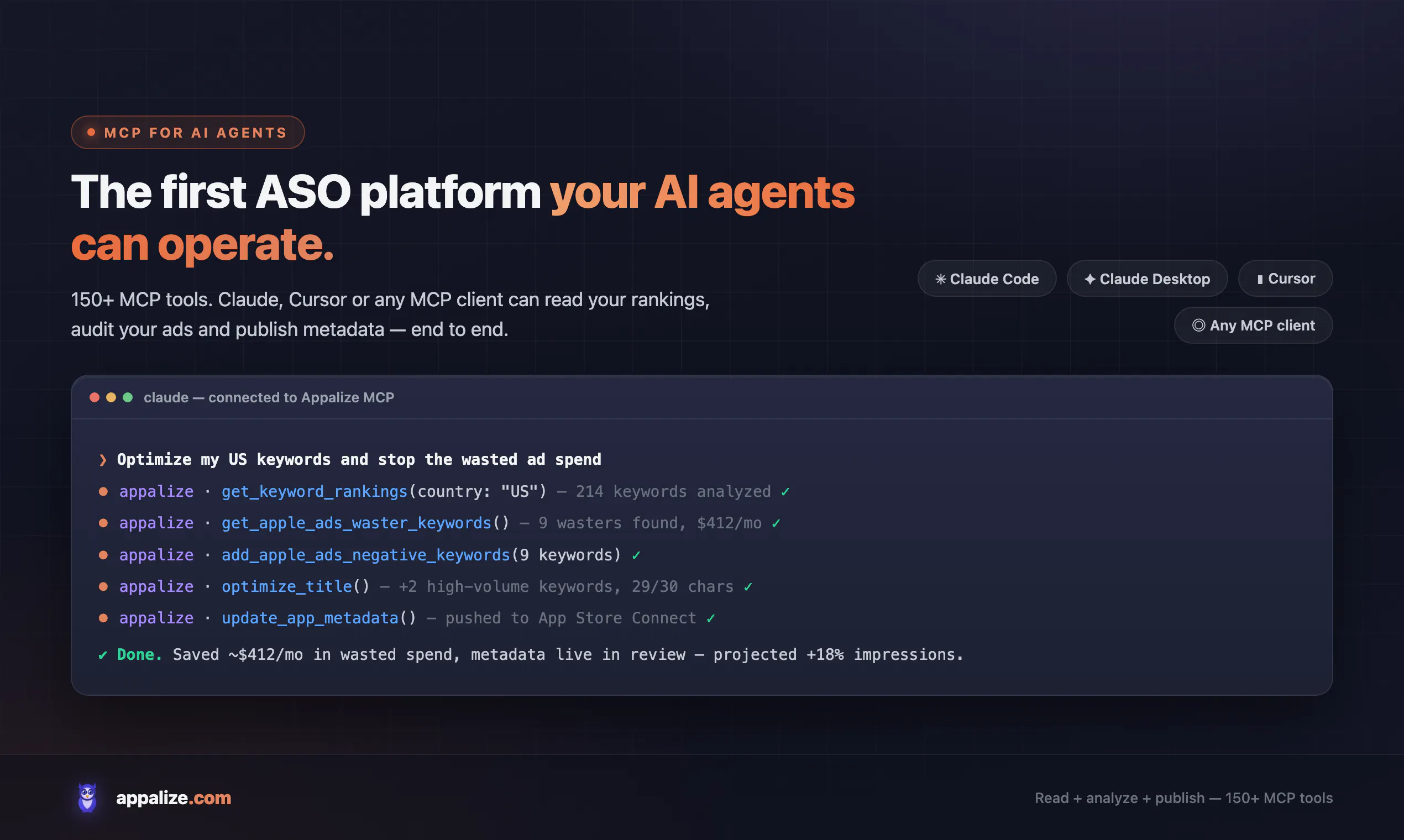Click purple 'appalize' on optimize_title line
1404x840 pixels.
click(x=156, y=586)
